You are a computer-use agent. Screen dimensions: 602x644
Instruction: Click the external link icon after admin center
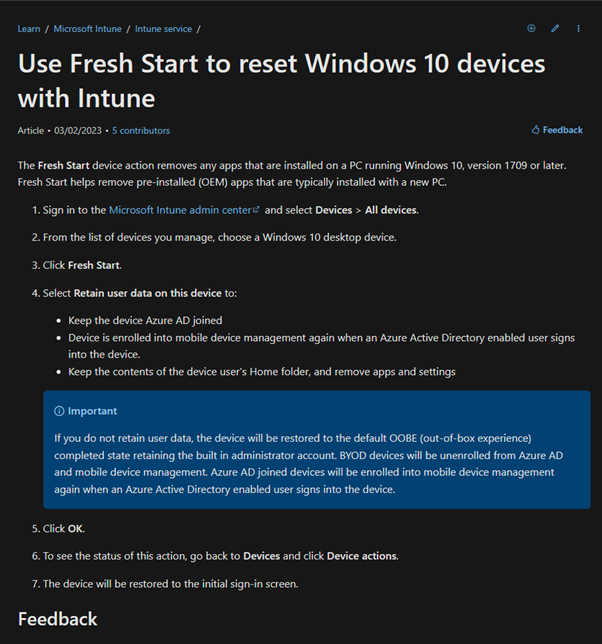256,209
